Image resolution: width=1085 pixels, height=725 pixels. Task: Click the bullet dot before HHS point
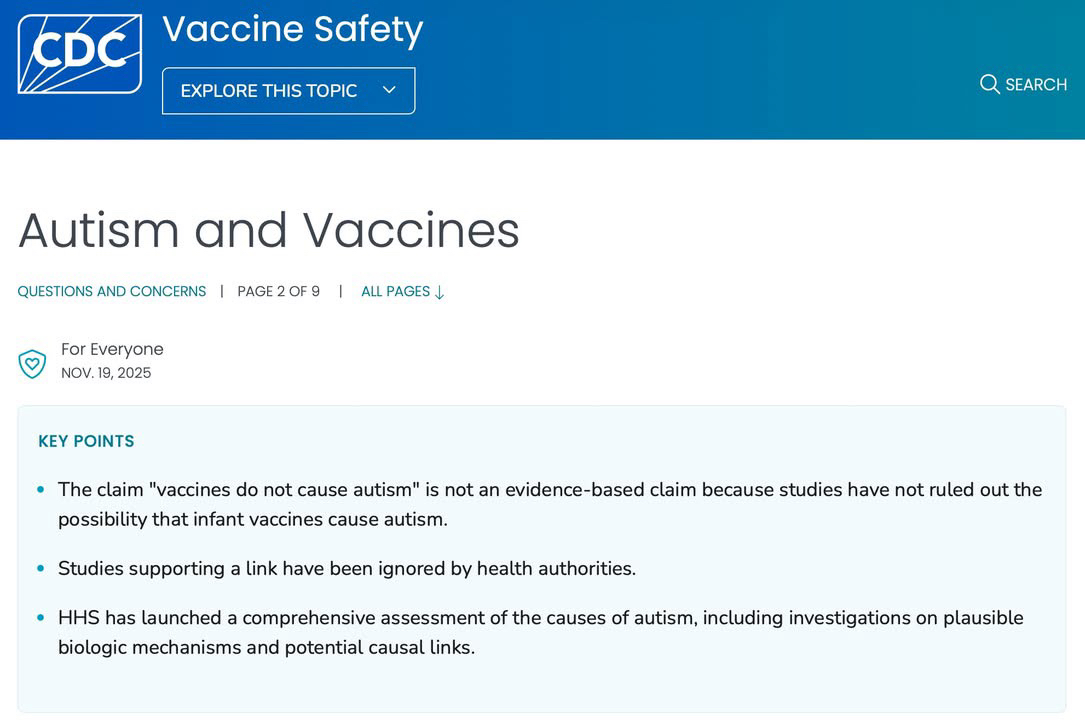(x=41, y=618)
